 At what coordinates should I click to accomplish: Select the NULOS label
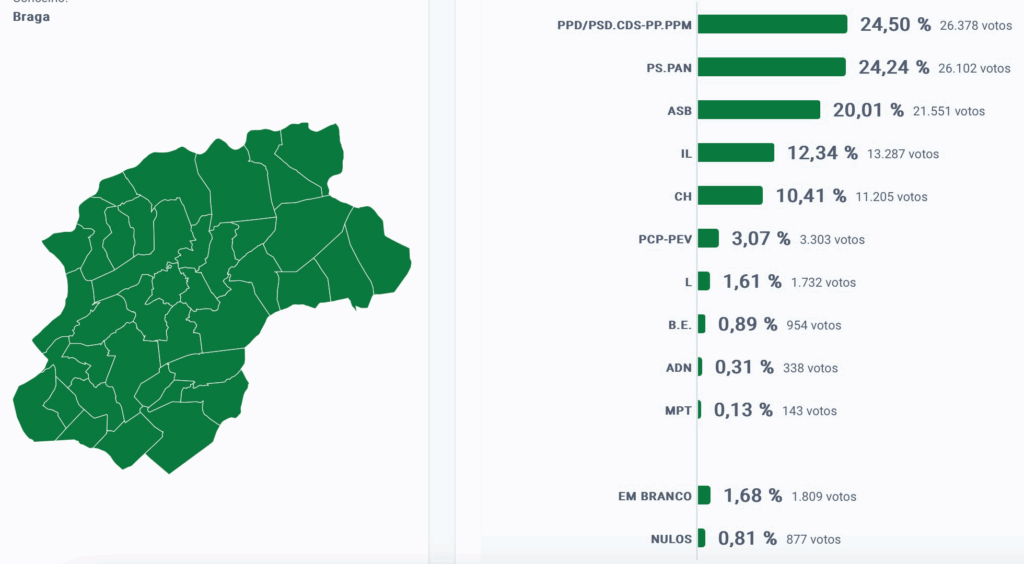click(670, 539)
